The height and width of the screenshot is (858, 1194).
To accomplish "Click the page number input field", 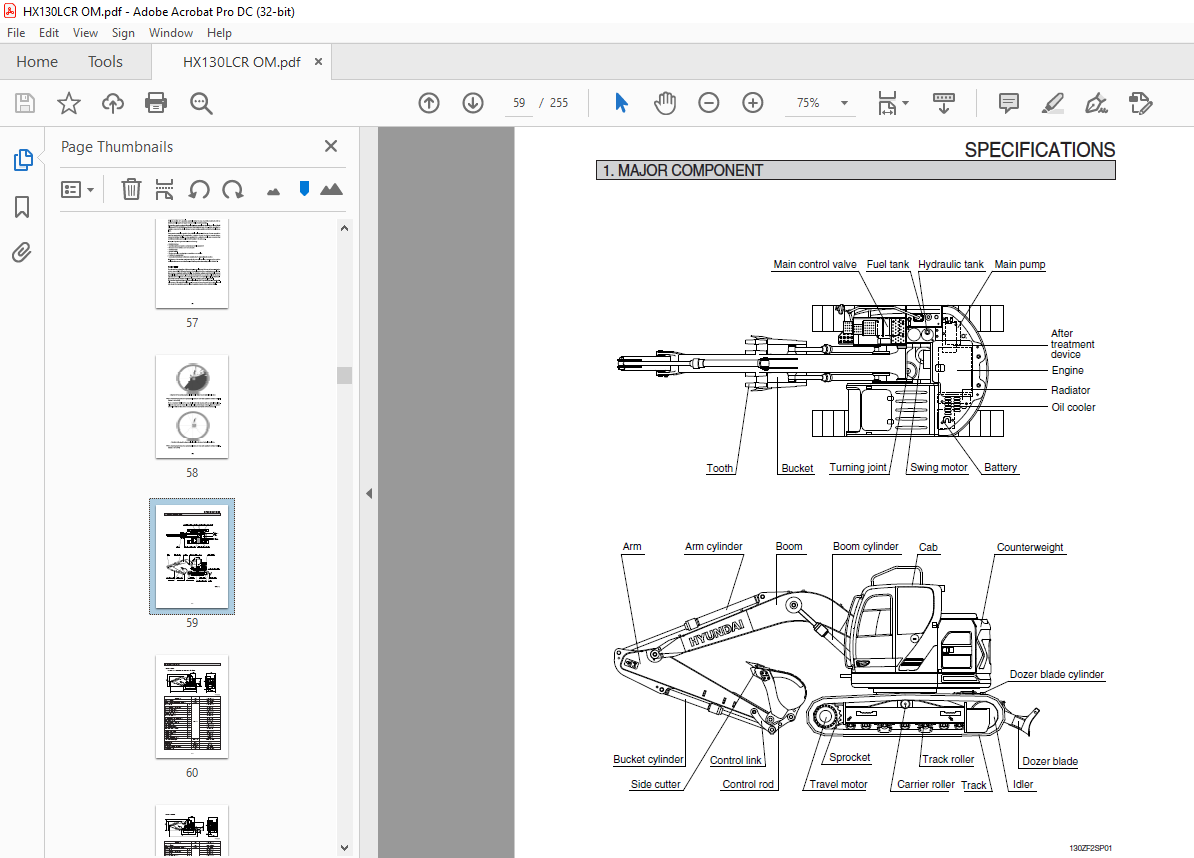I will pos(519,103).
